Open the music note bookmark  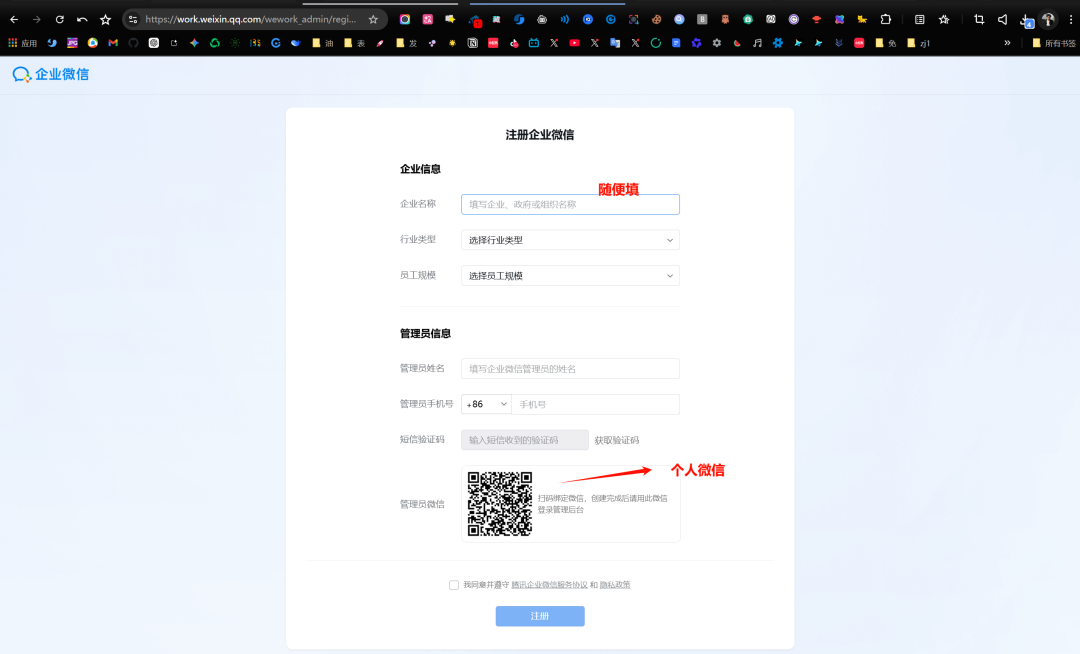click(757, 43)
